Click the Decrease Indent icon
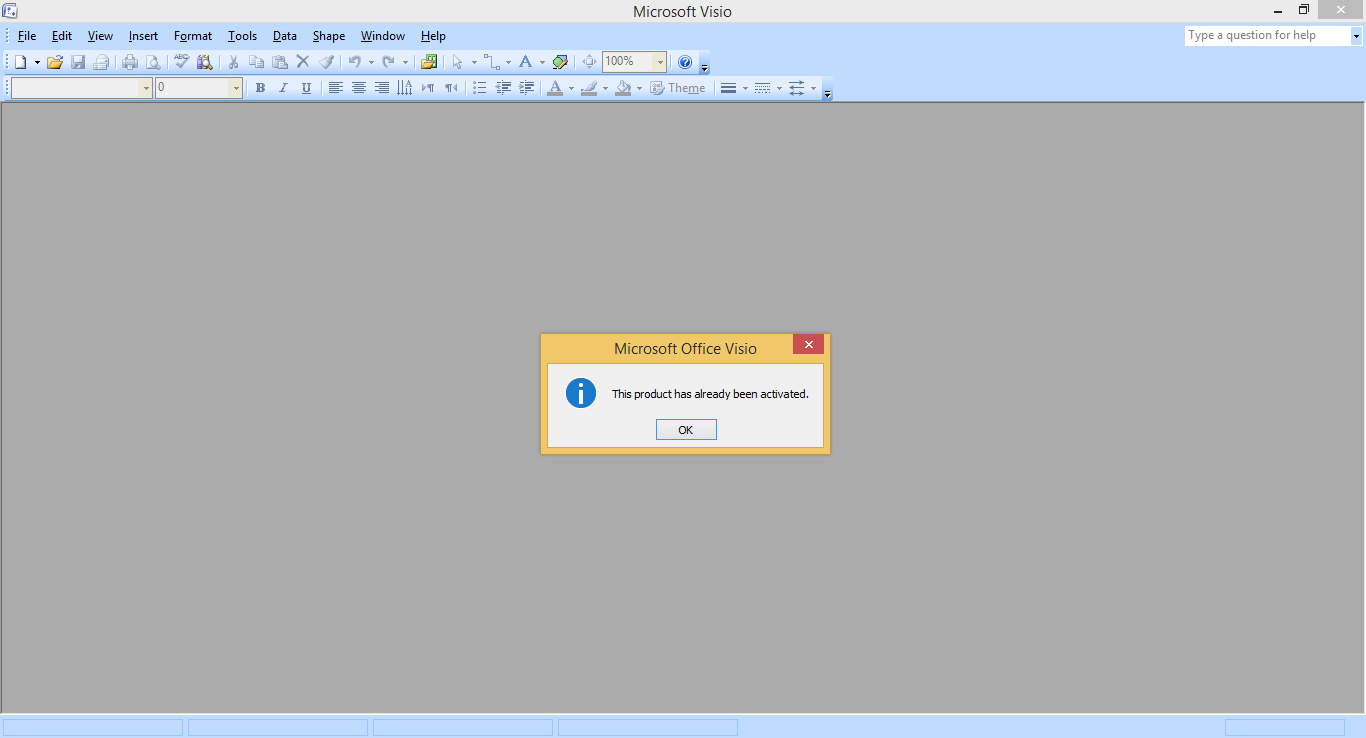Image resolution: width=1366 pixels, height=738 pixels. coord(503,88)
